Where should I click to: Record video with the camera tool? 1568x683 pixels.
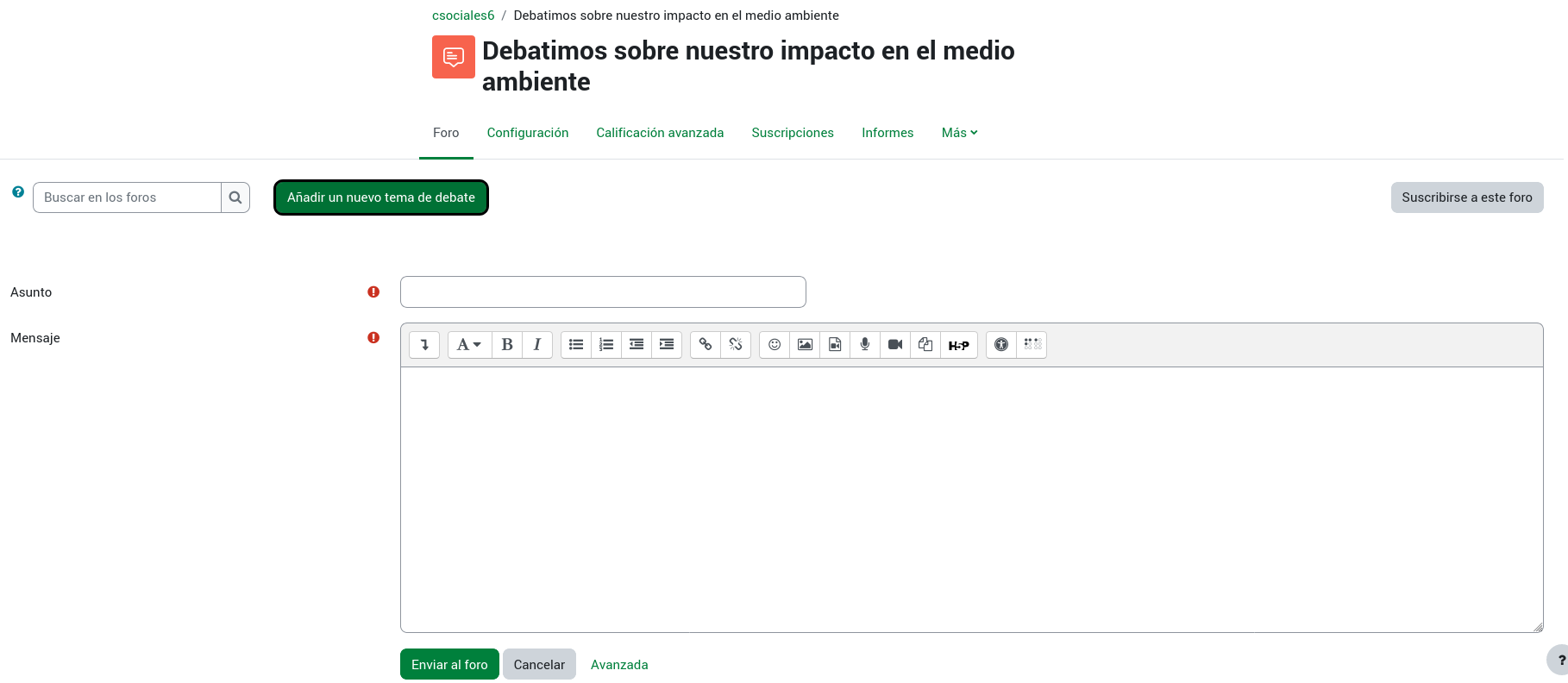[895, 345]
